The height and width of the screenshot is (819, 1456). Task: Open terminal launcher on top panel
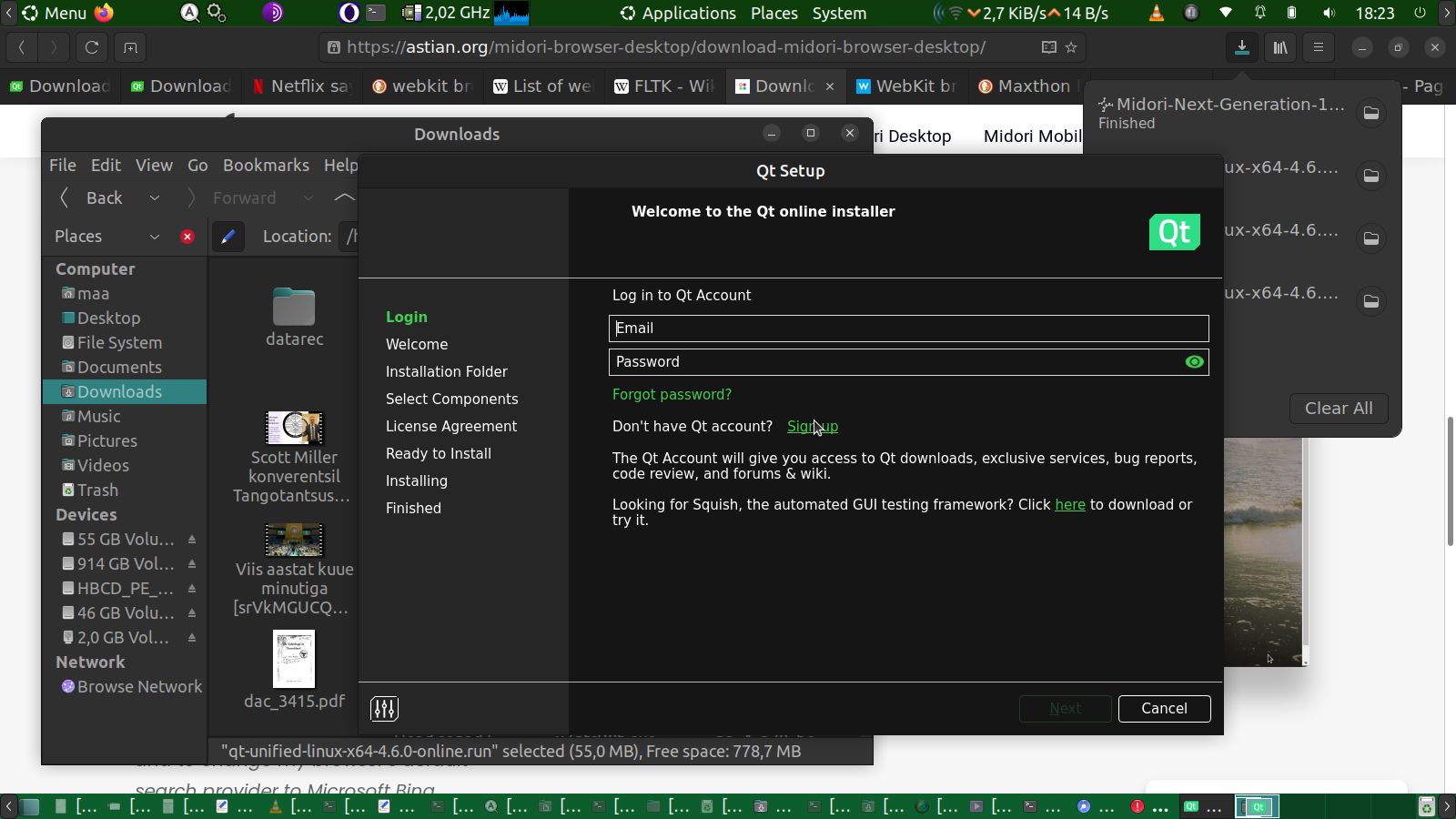(376, 13)
